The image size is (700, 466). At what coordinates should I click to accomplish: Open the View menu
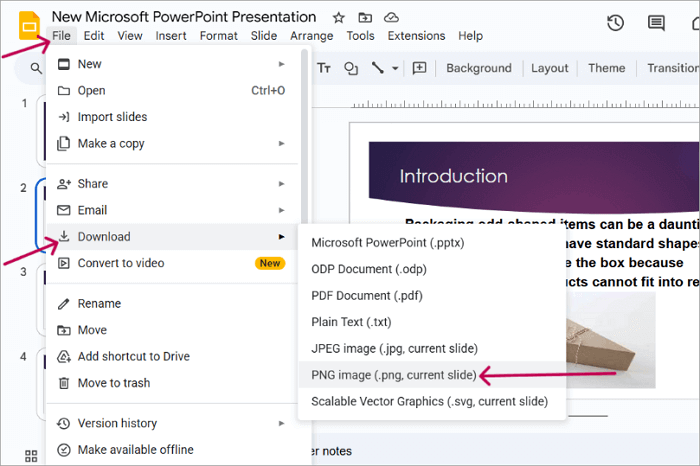tap(130, 36)
